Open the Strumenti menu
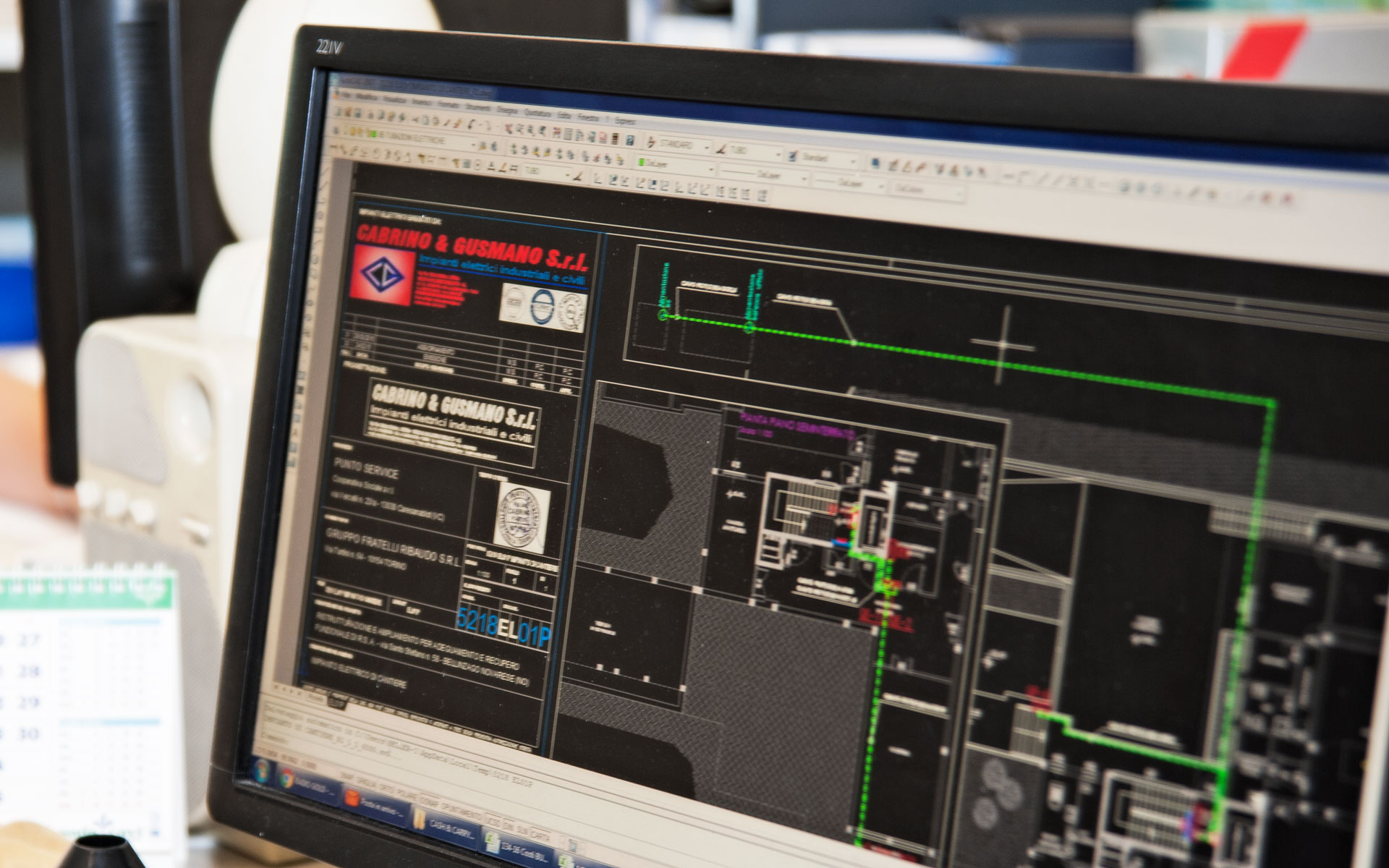The image size is (1389, 868). (x=477, y=107)
